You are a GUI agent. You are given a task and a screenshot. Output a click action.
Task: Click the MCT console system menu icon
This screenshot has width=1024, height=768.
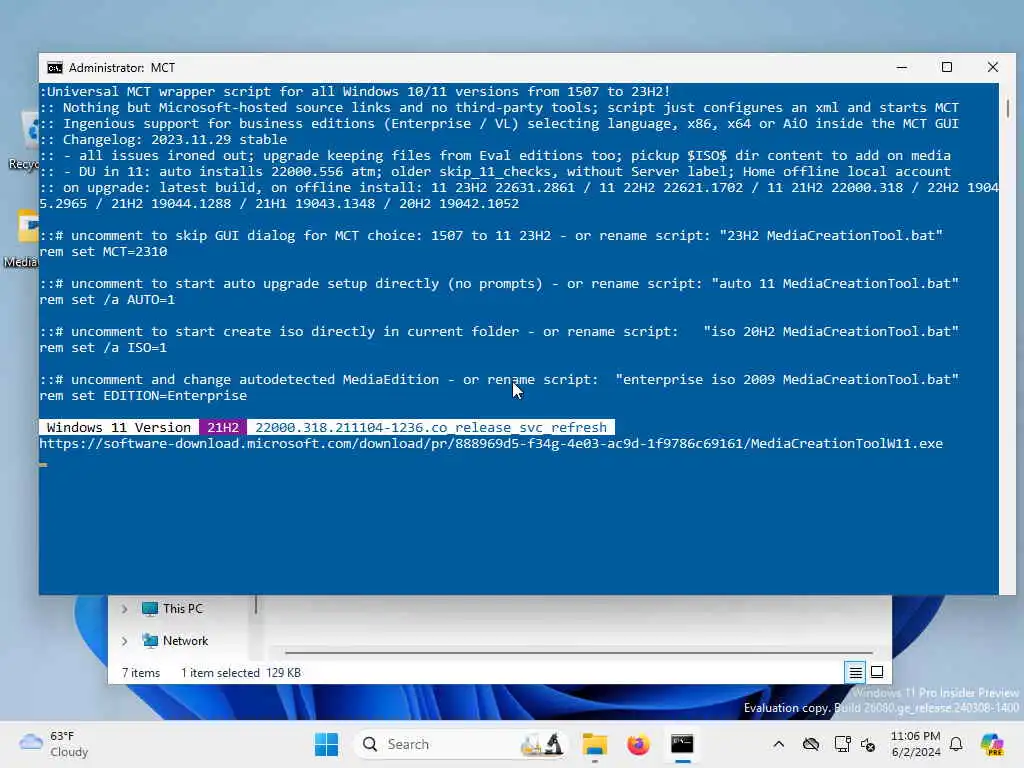pos(55,68)
